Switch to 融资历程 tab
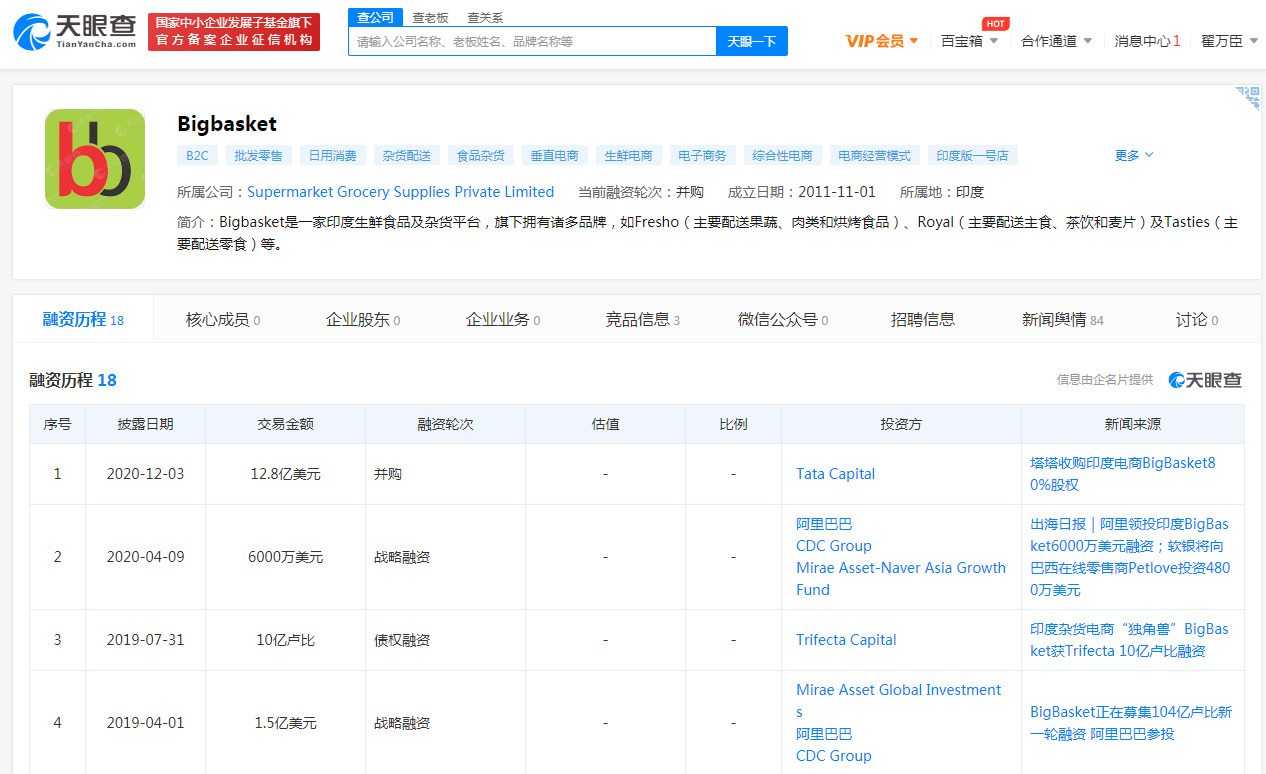 coord(83,320)
